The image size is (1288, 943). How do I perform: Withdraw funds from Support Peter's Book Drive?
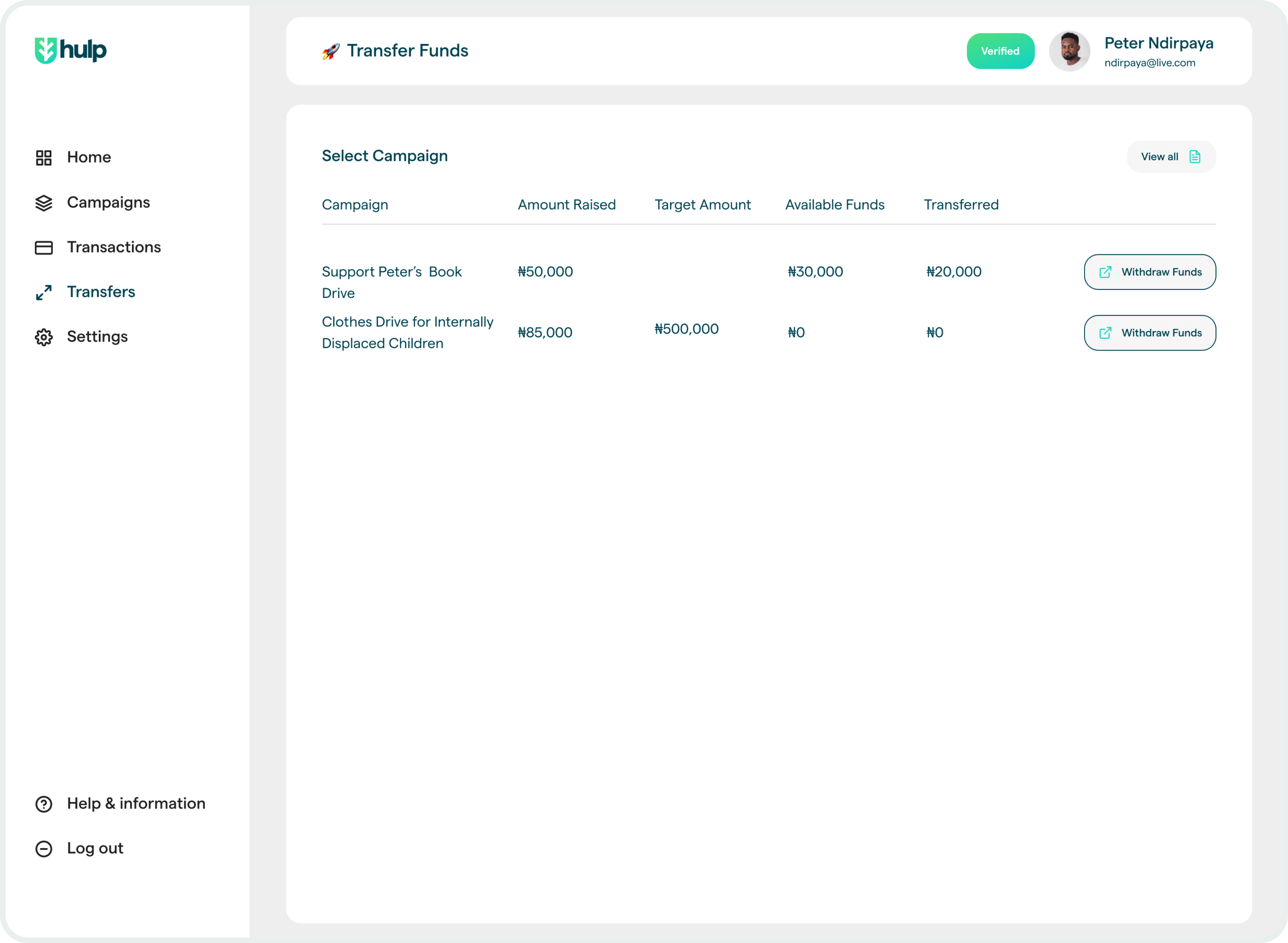(x=1149, y=272)
